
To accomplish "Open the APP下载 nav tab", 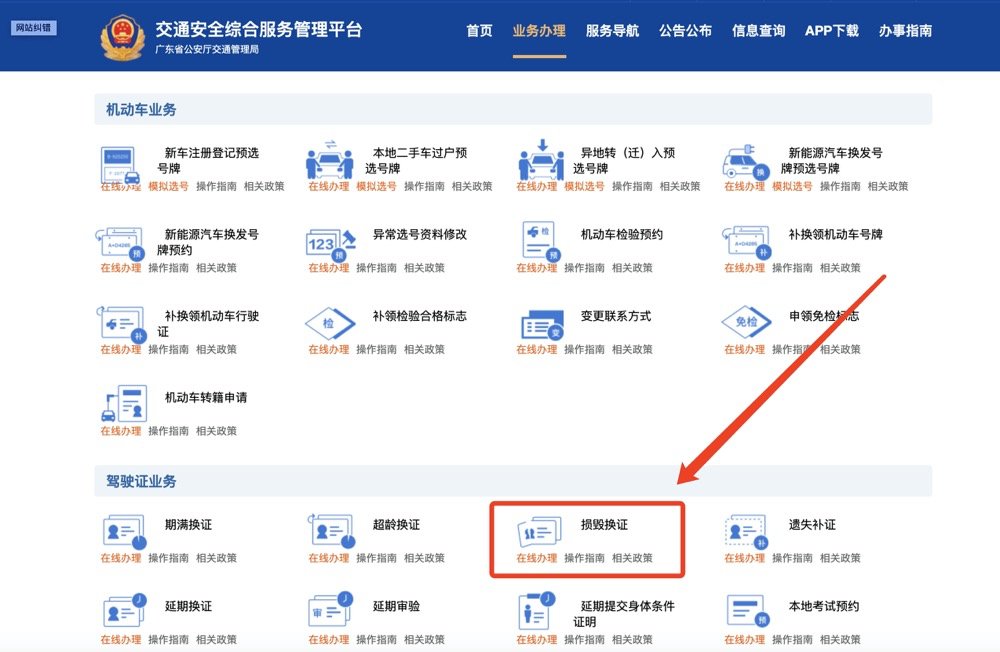I will tap(832, 31).
